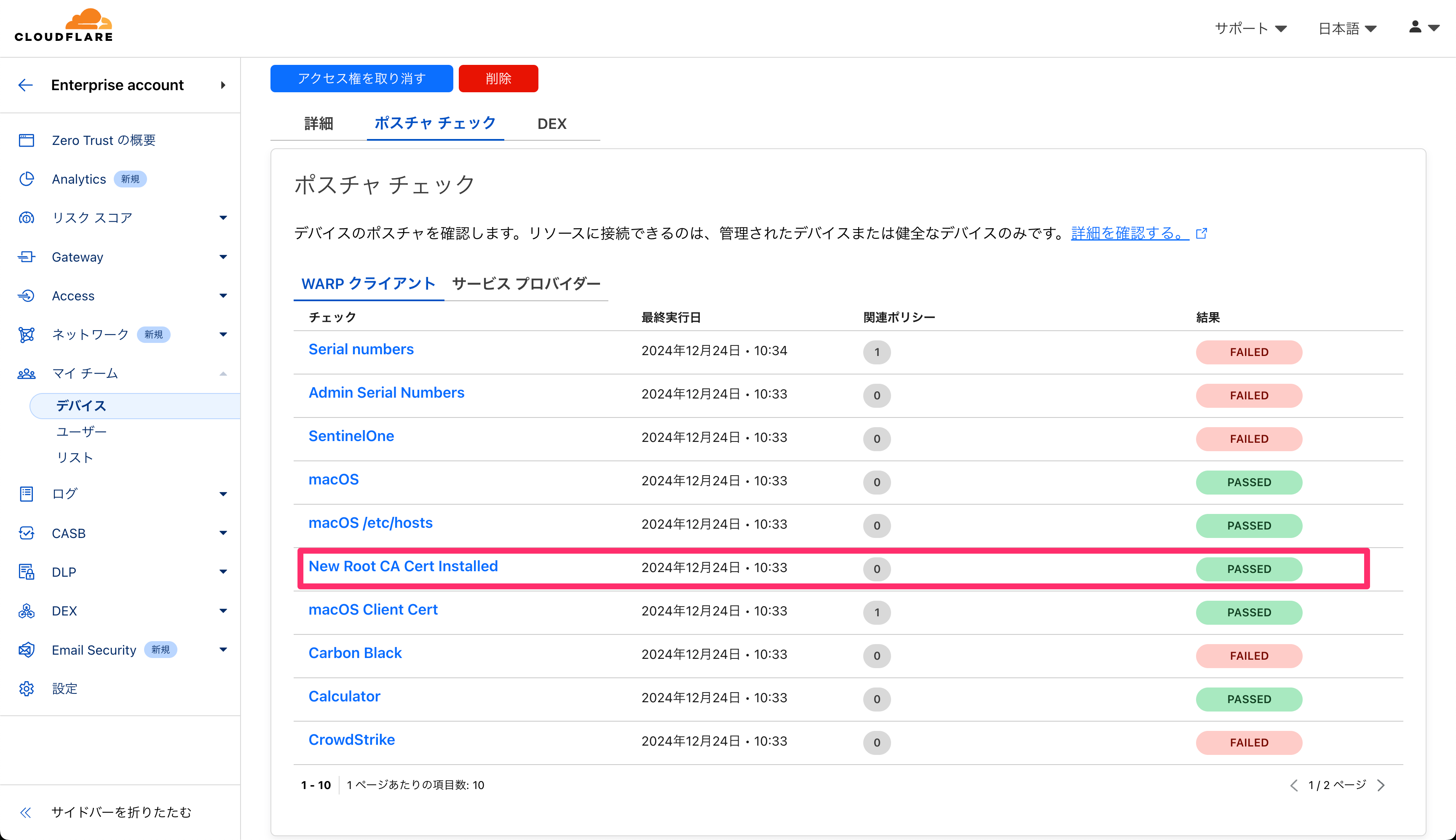Click the red 削除 button
Viewport: 1456px width, 840px height.
click(x=498, y=78)
